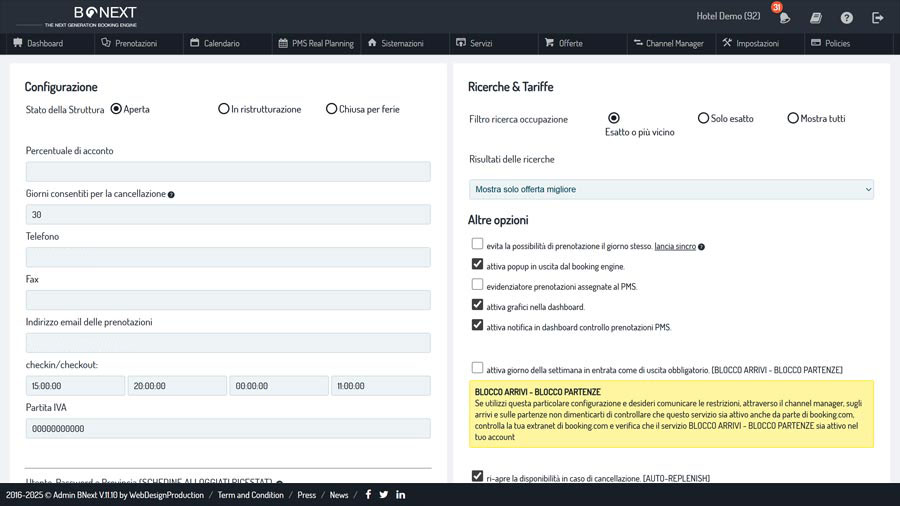The height and width of the screenshot is (506, 900).
Task: Open the help question mark icon
Action: [847, 17]
